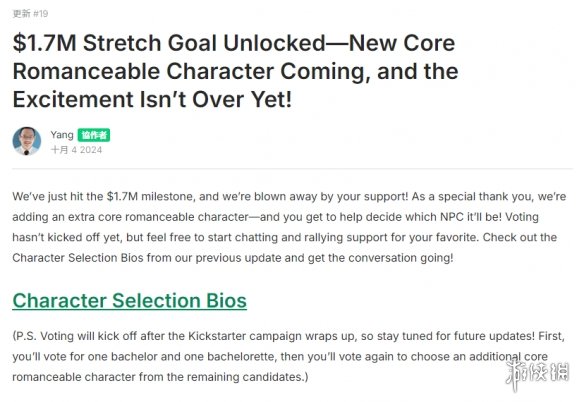Screen dimensions: 584x402
Task: Click the post date 十月 4 2024
Action: pyautogui.click(x=76, y=150)
